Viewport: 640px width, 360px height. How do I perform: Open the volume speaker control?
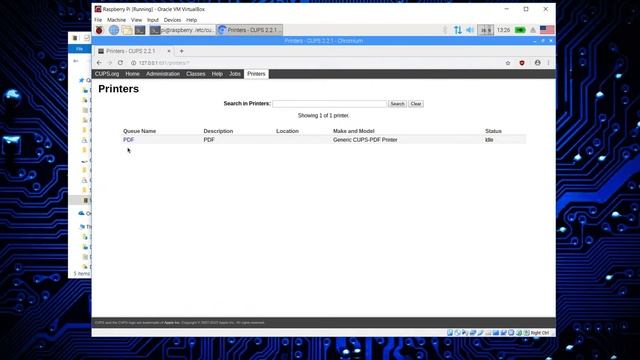[x=470, y=30]
